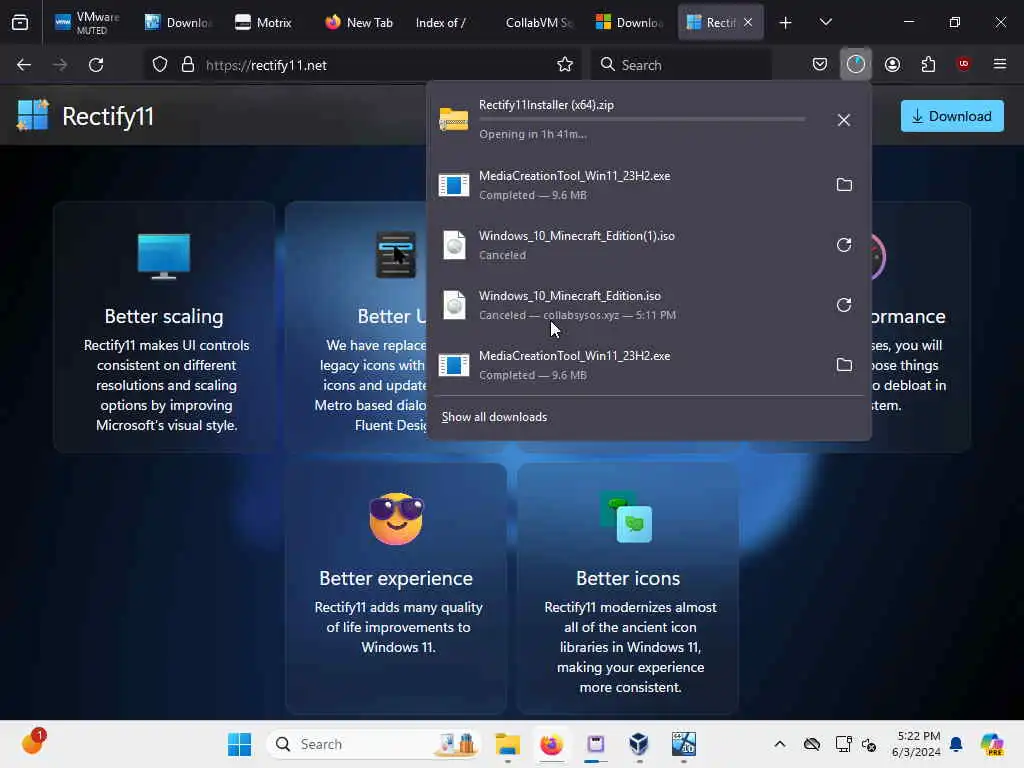Bookmark this page with the star

(x=565, y=65)
